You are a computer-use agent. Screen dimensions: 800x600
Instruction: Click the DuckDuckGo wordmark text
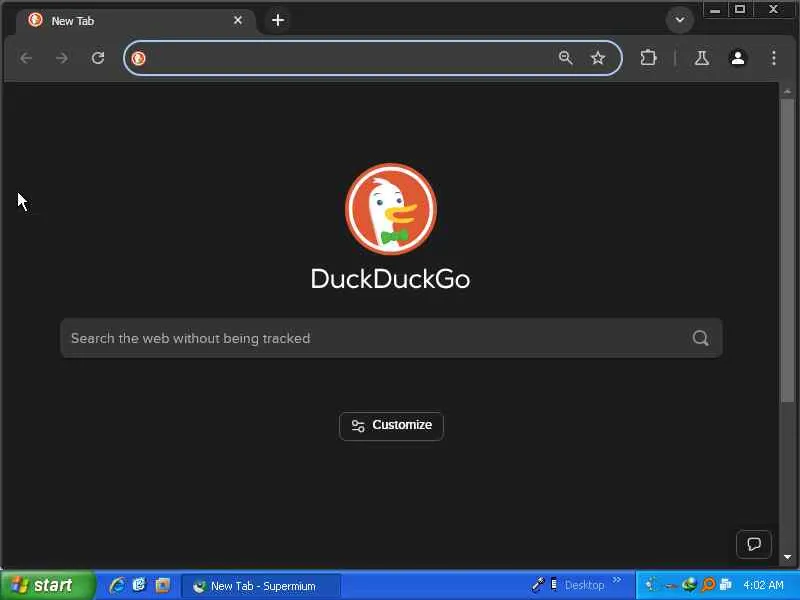click(390, 279)
